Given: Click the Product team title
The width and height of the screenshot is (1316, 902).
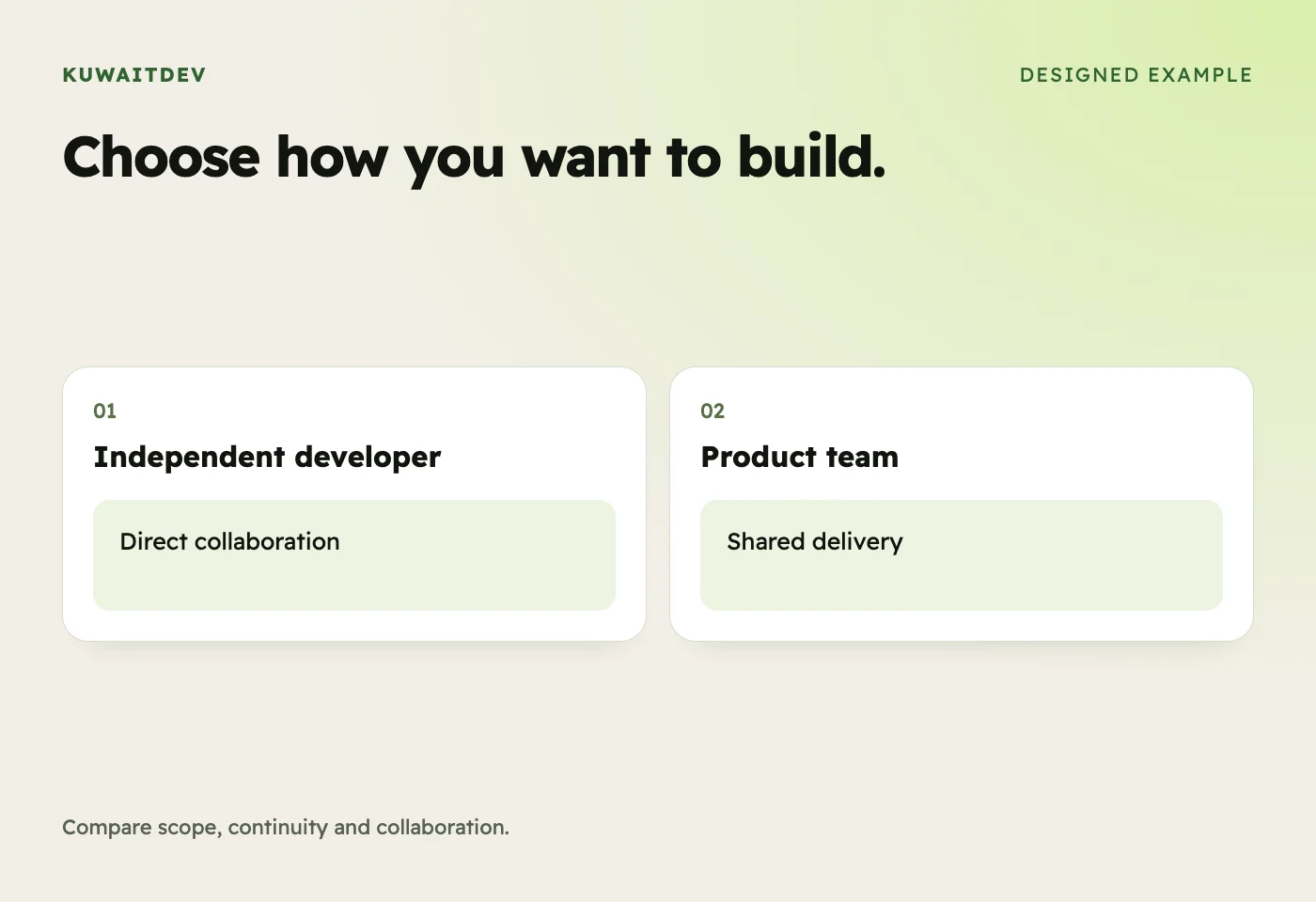Looking at the screenshot, I should pyautogui.click(x=800, y=457).
